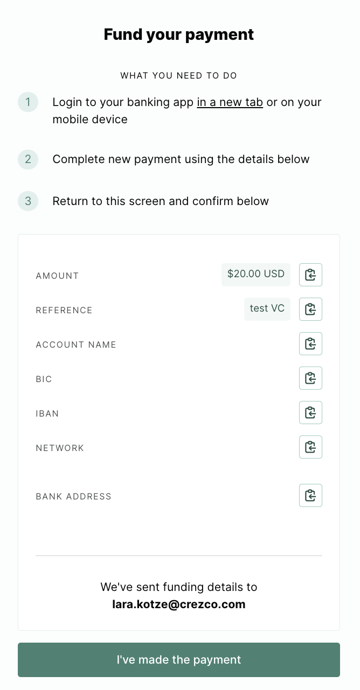Click the ACCOUNT NAME field label

point(76,345)
